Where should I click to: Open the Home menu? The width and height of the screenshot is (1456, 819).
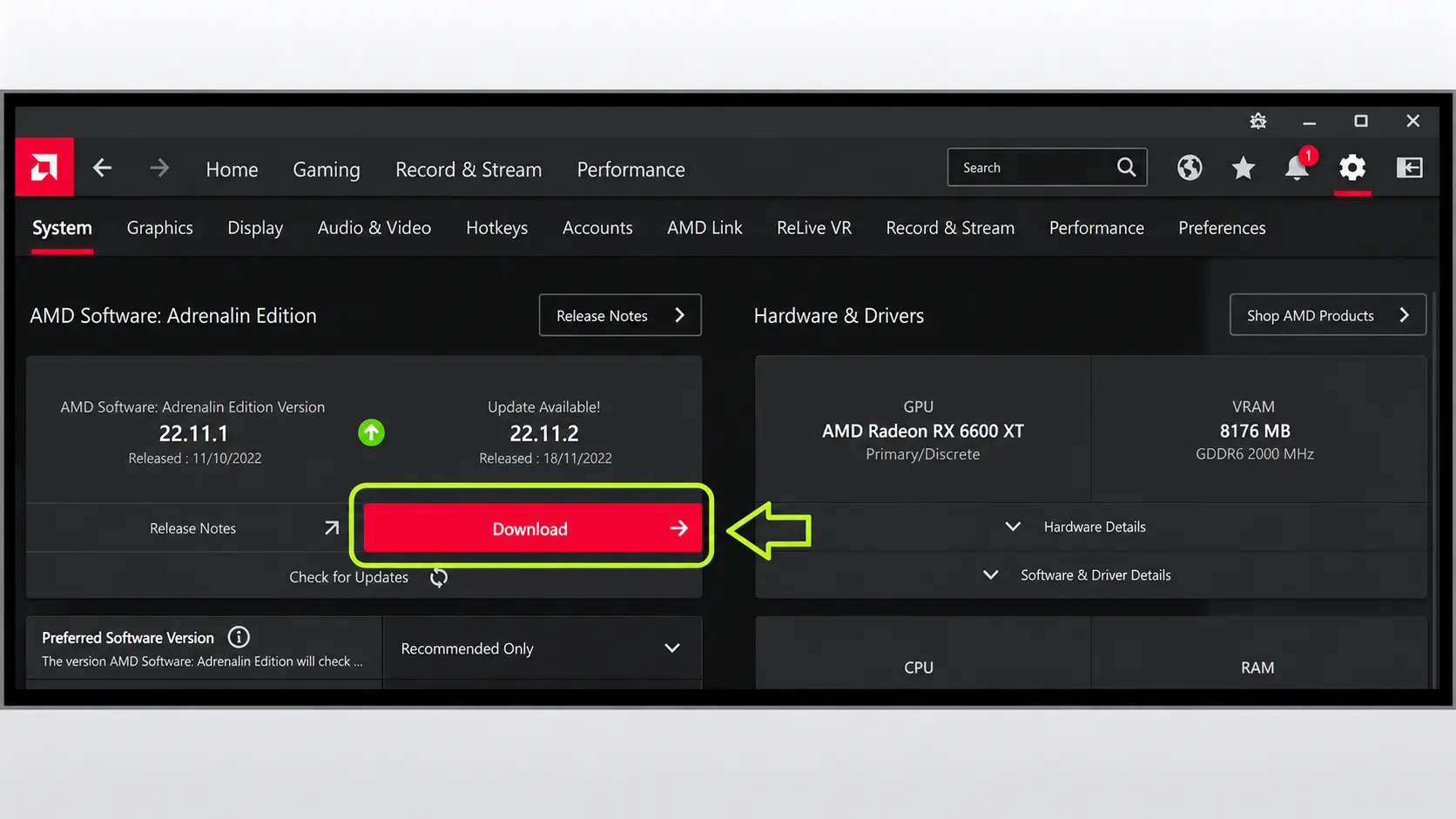[232, 170]
